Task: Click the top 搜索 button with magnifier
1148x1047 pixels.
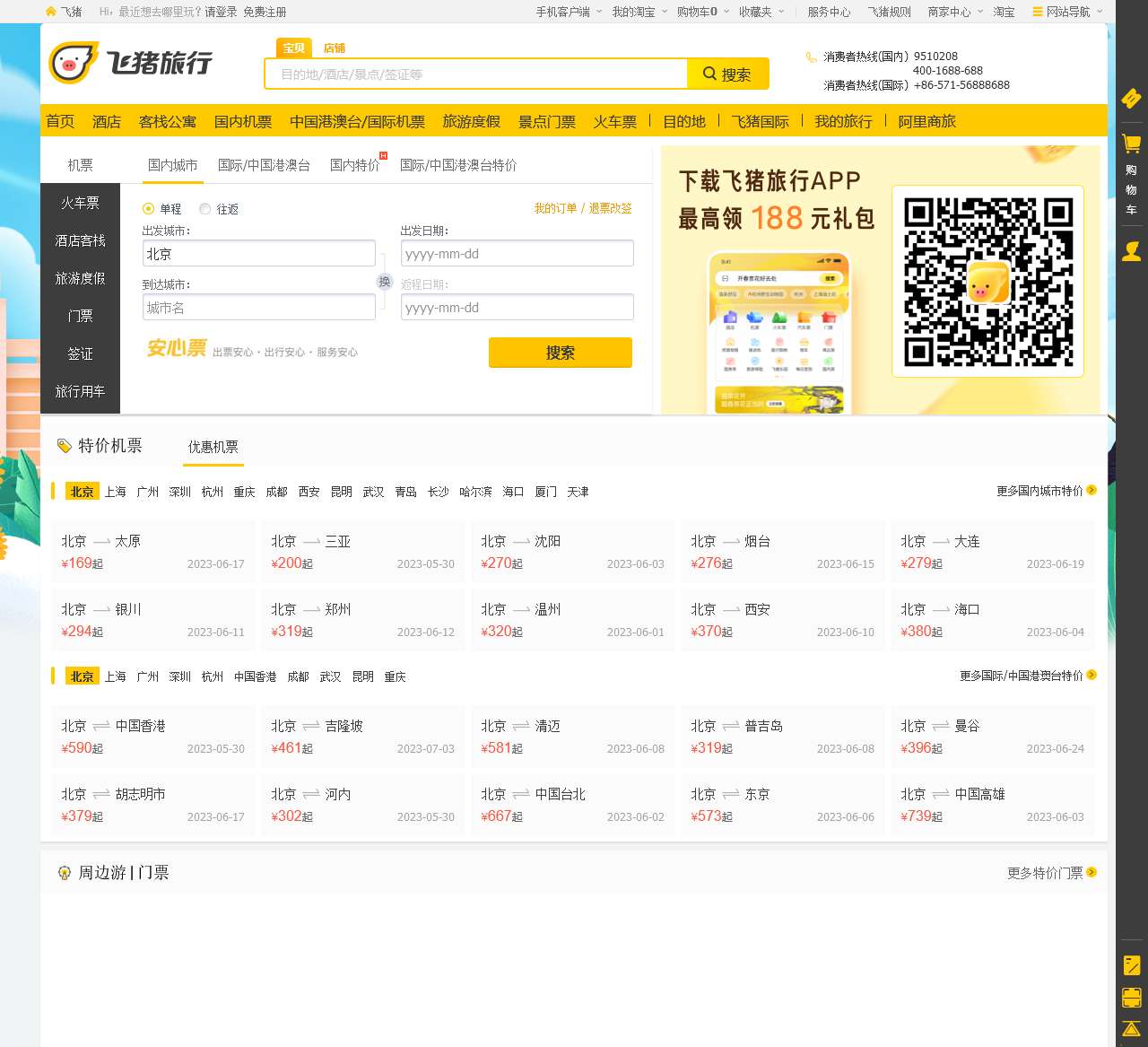Action: click(727, 74)
